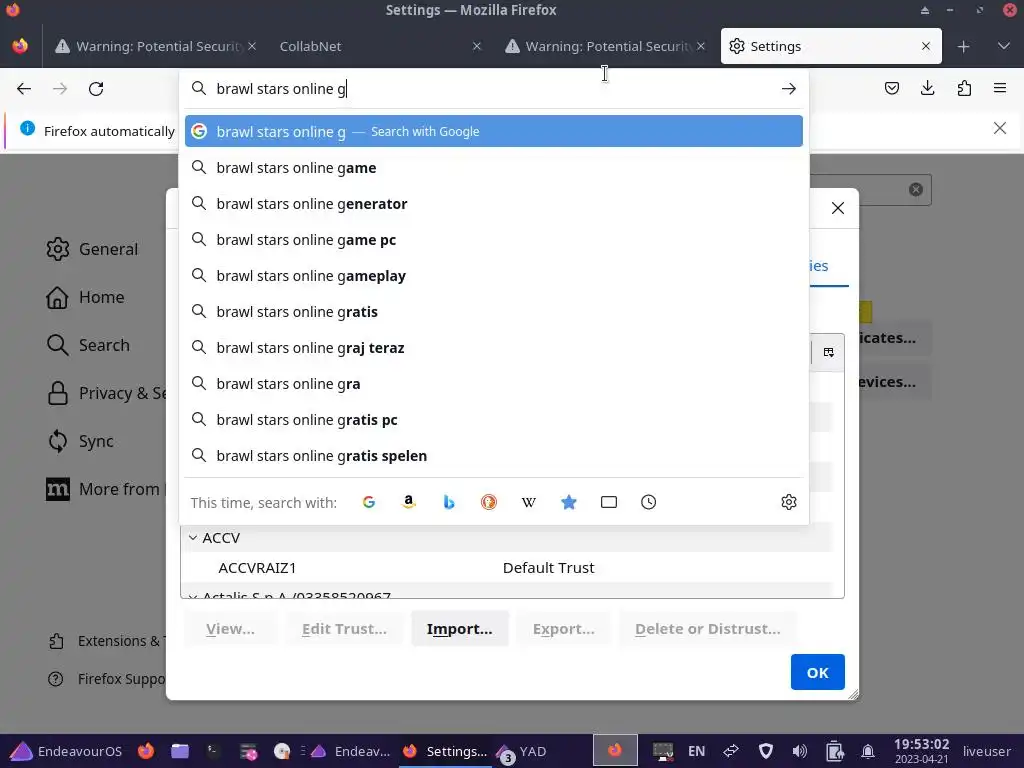Open the terminal icon in the taskbar

pyautogui.click(x=213, y=751)
